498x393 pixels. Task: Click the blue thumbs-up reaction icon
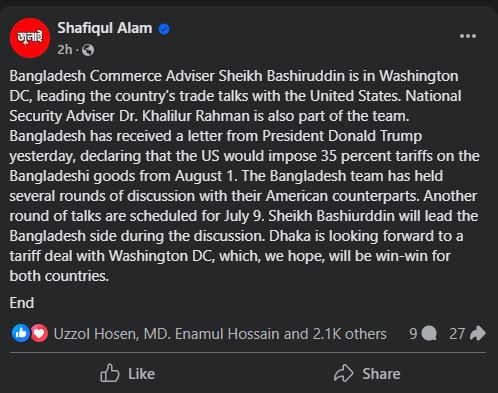[x=21, y=333]
